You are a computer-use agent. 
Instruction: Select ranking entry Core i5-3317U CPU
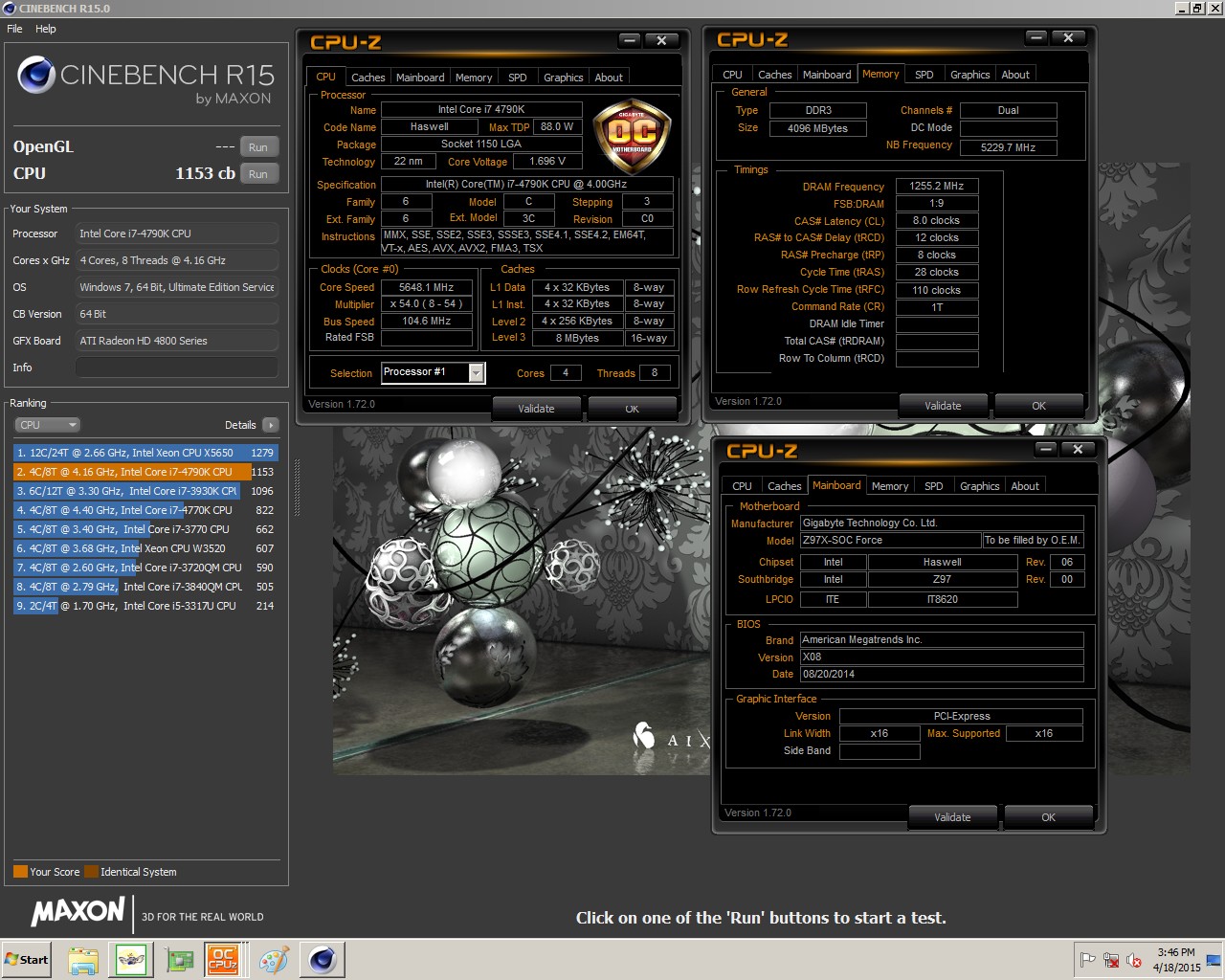pyautogui.click(x=145, y=606)
